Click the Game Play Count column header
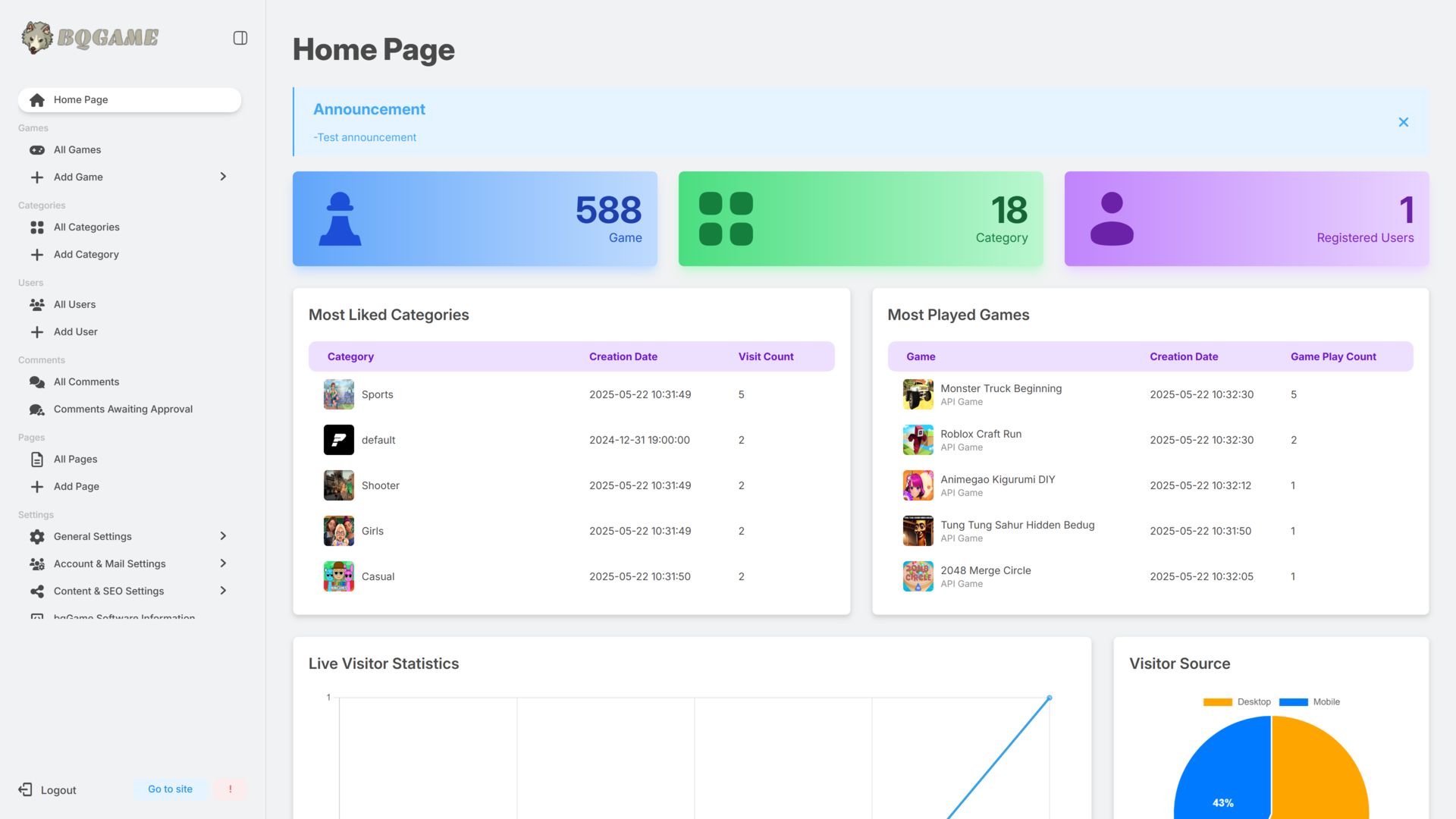Image resolution: width=1456 pixels, height=819 pixels. click(x=1333, y=356)
